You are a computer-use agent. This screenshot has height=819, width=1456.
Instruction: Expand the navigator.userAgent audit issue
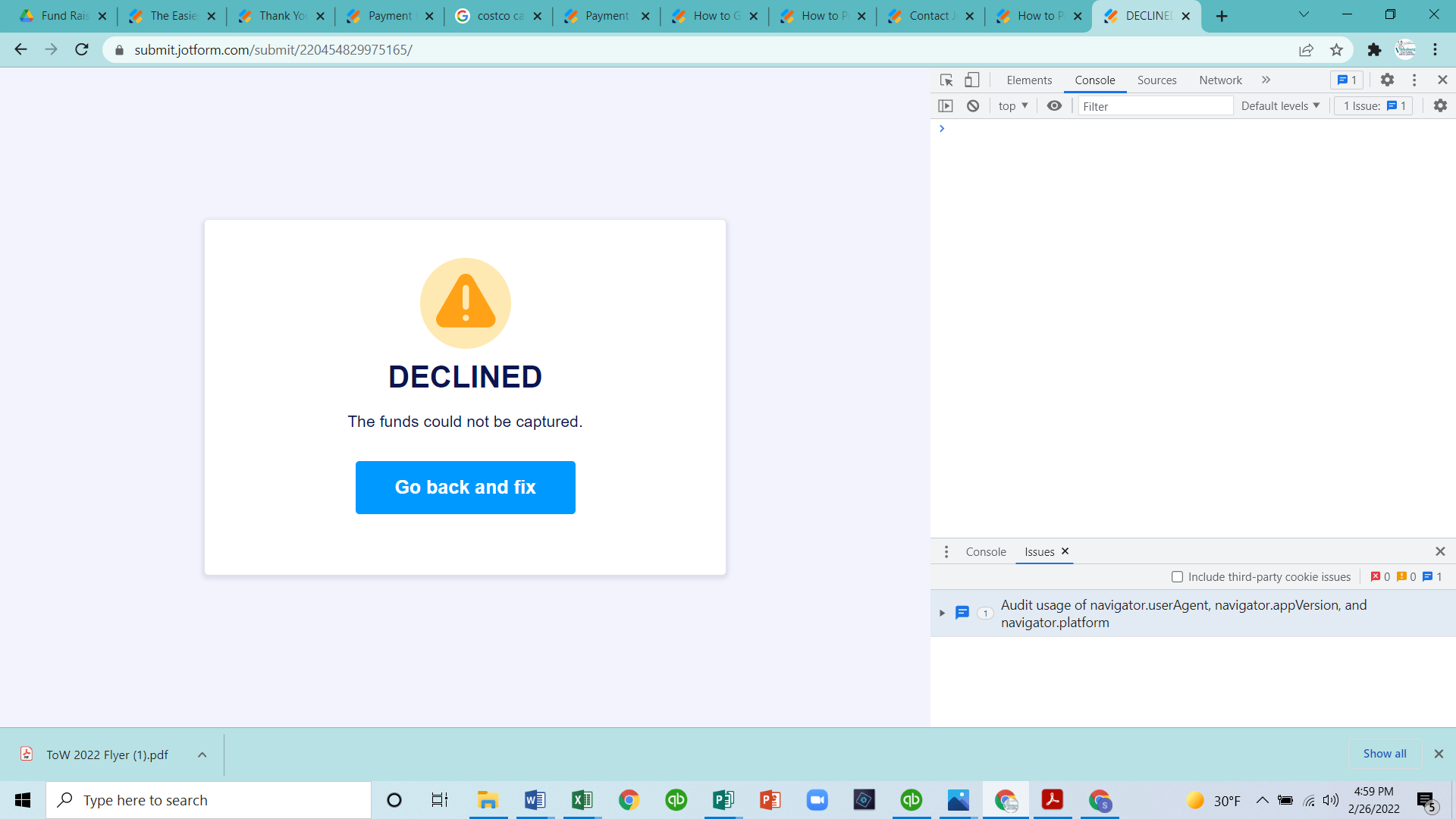942,613
